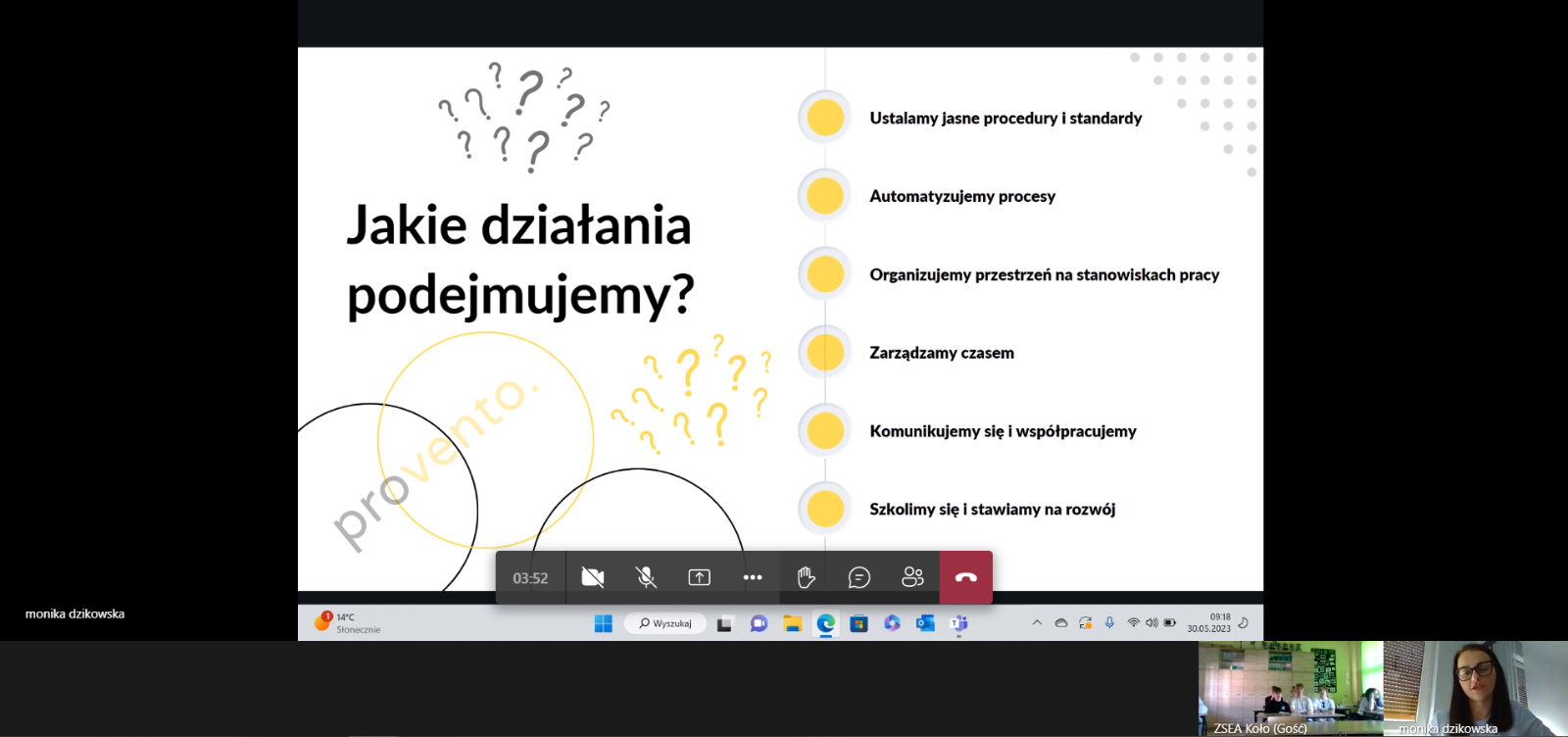1568x737 pixels.
Task: Open the weather widget showing 14°C
Action: 347,622
